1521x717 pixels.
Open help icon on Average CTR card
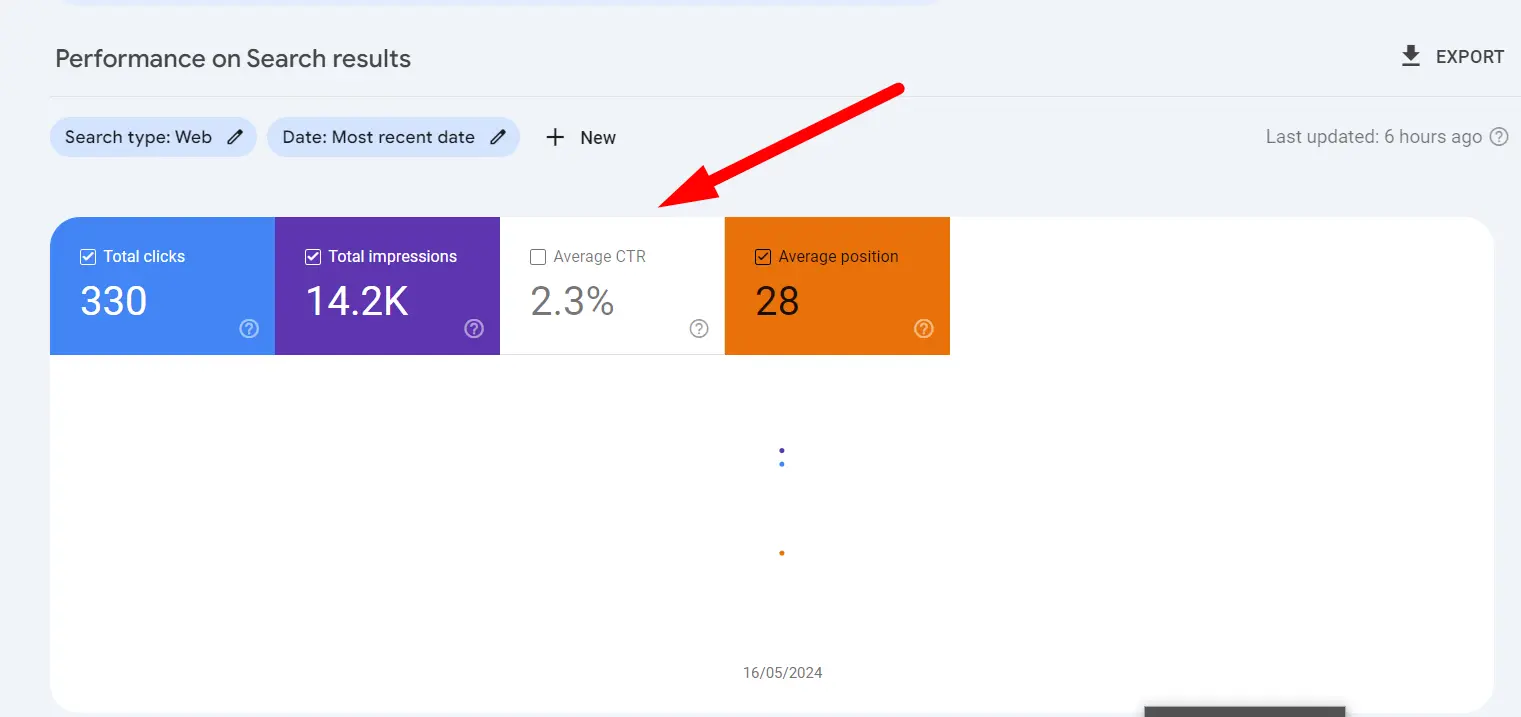pos(699,328)
